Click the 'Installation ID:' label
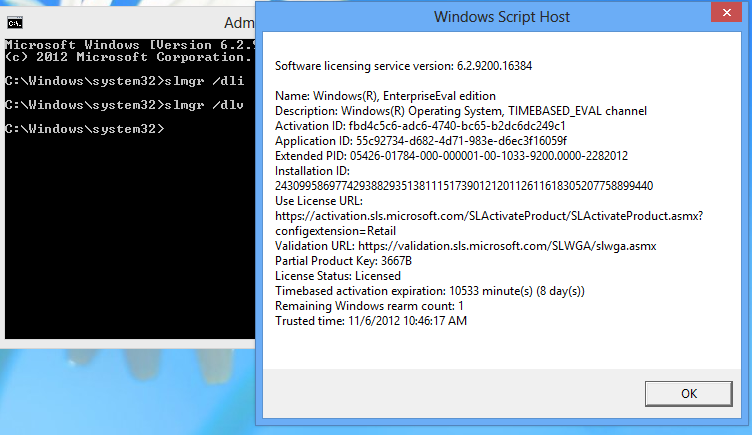This screenshot has width=752, height=435. click(x=312, y=171)
